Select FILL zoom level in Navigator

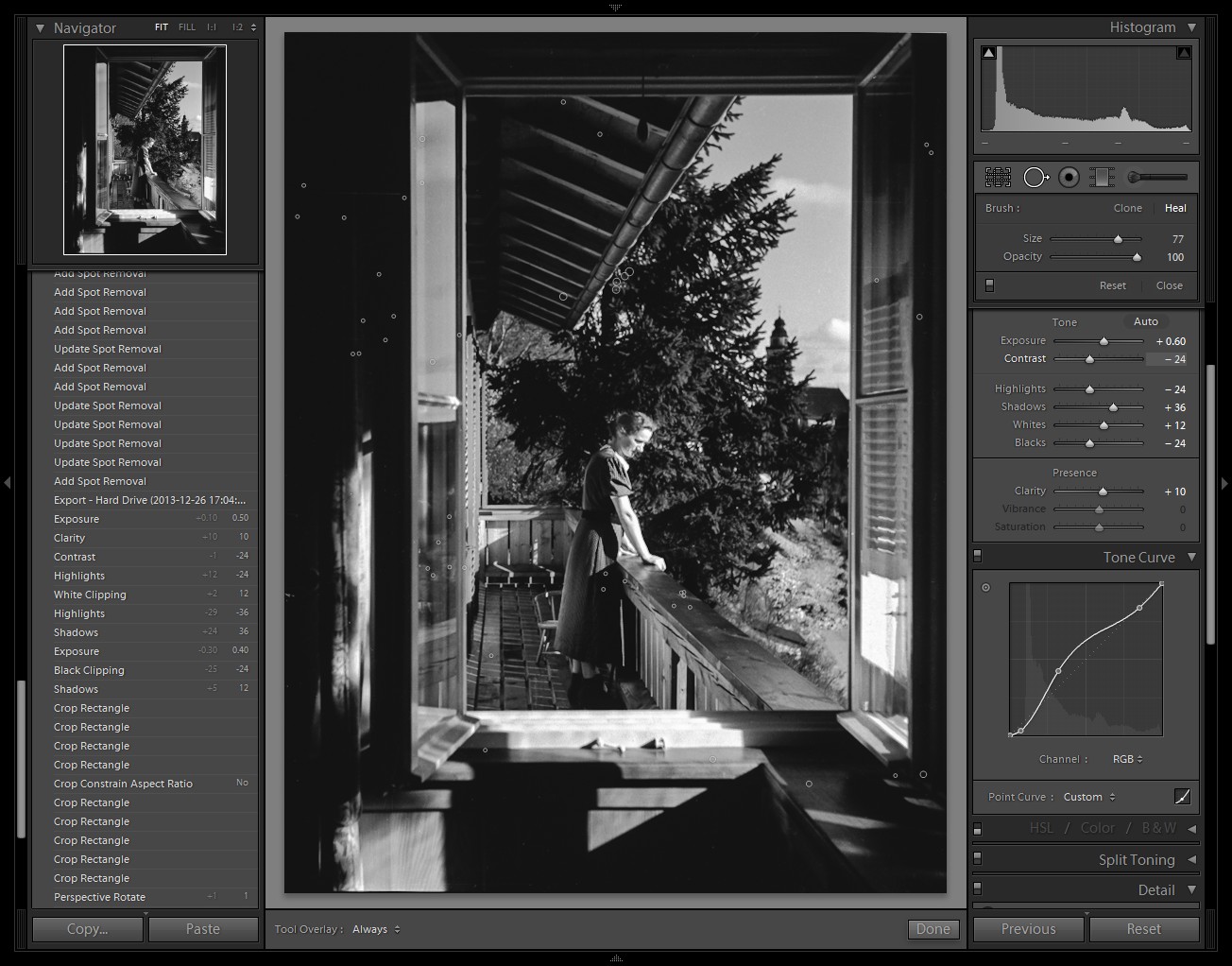(187, 27)
